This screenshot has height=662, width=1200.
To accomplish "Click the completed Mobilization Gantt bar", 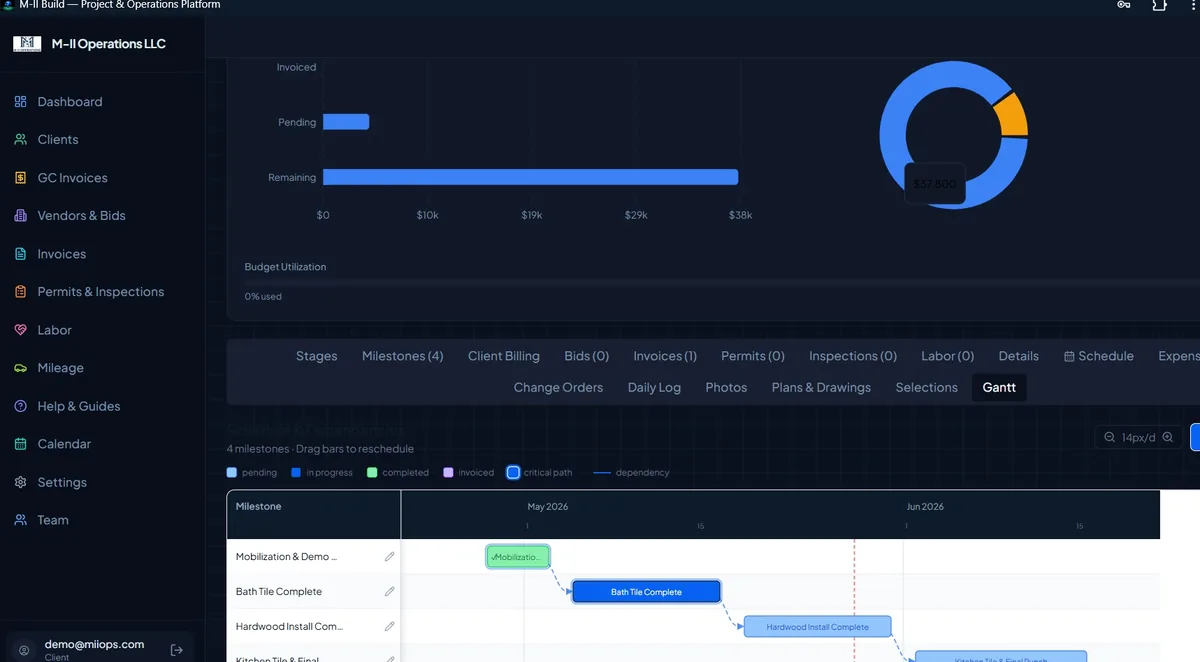I will [x=518, y=557].
